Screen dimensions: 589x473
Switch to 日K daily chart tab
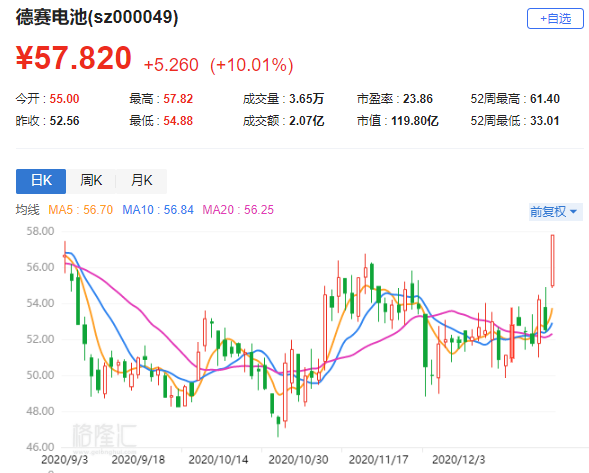coord(41,181)
